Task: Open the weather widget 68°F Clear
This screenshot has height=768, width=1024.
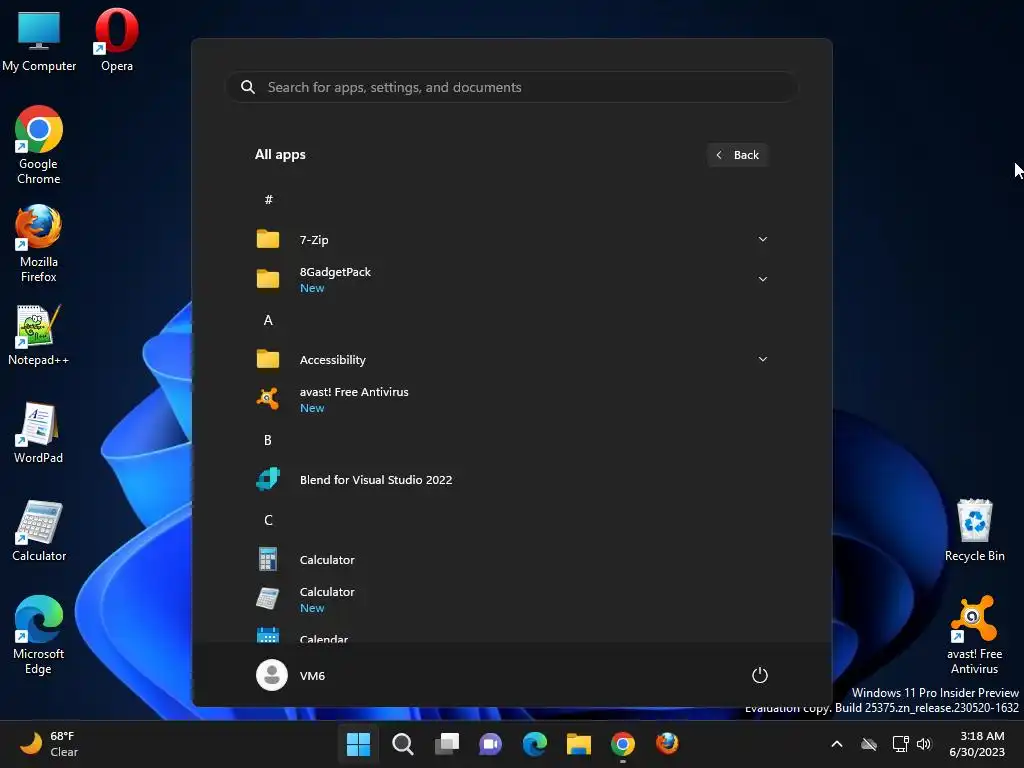Action: [x=49, y=744]
